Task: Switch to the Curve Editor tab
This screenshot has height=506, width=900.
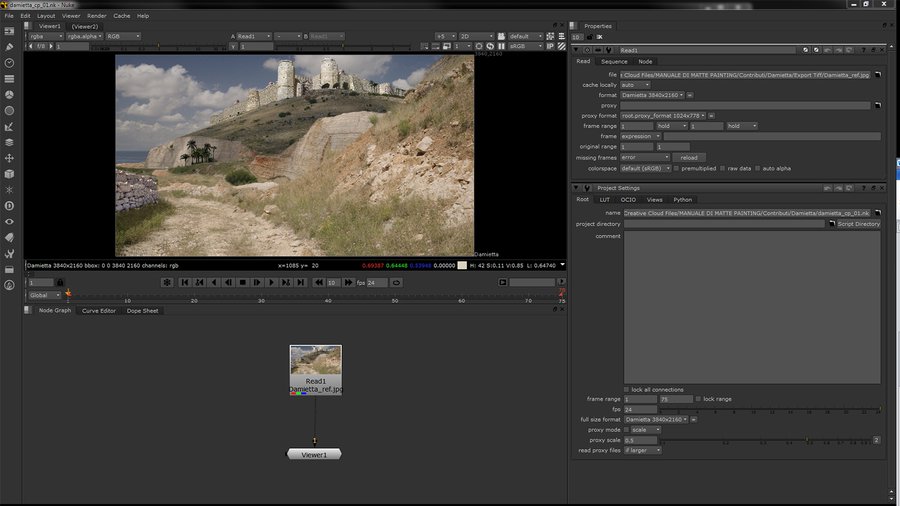Action: point(99,311)
